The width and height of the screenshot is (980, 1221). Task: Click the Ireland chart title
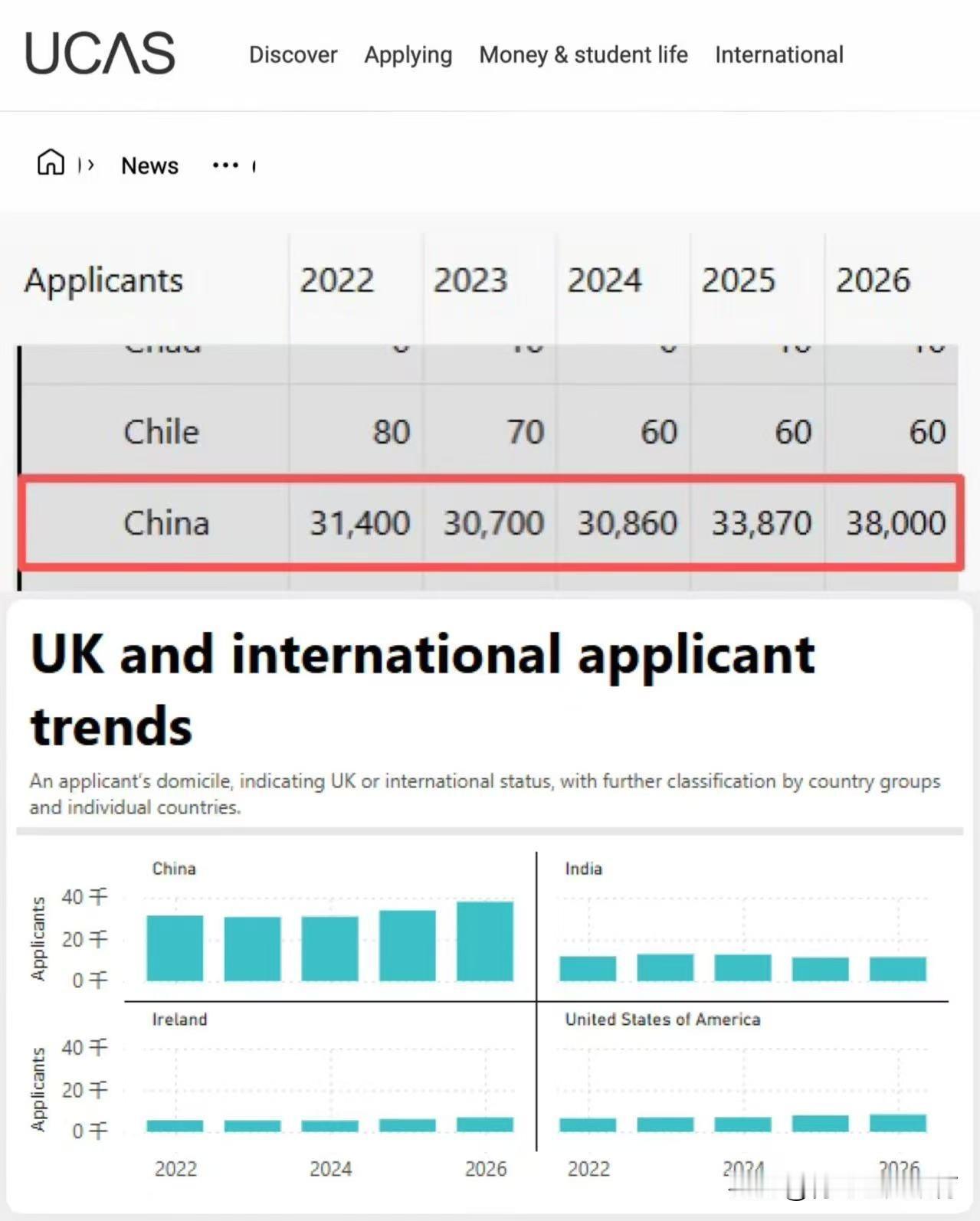click(x=179, y=1020)
